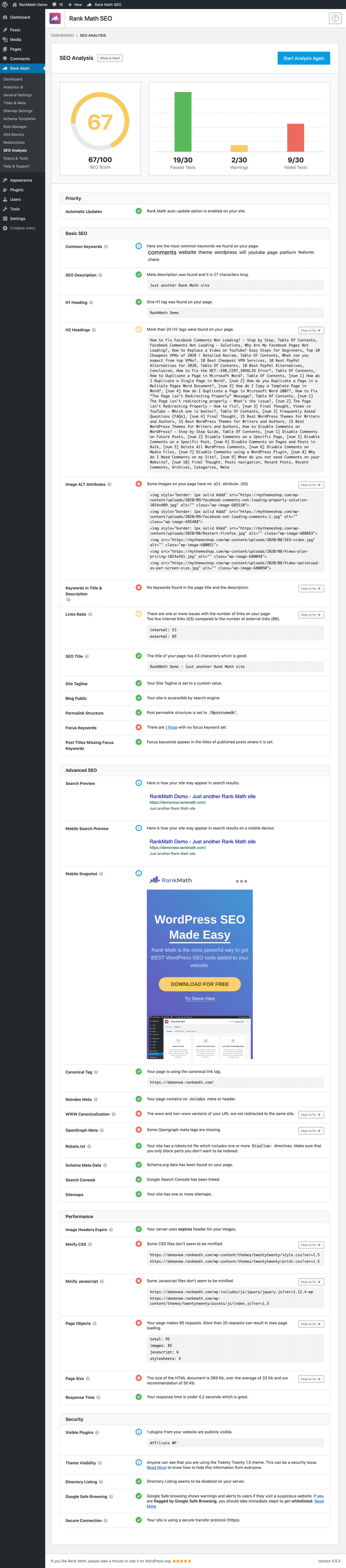Open the Tools wrench icon in sidebar
The width and height of the screenshot is (346, 1568).
pos(5,209)
